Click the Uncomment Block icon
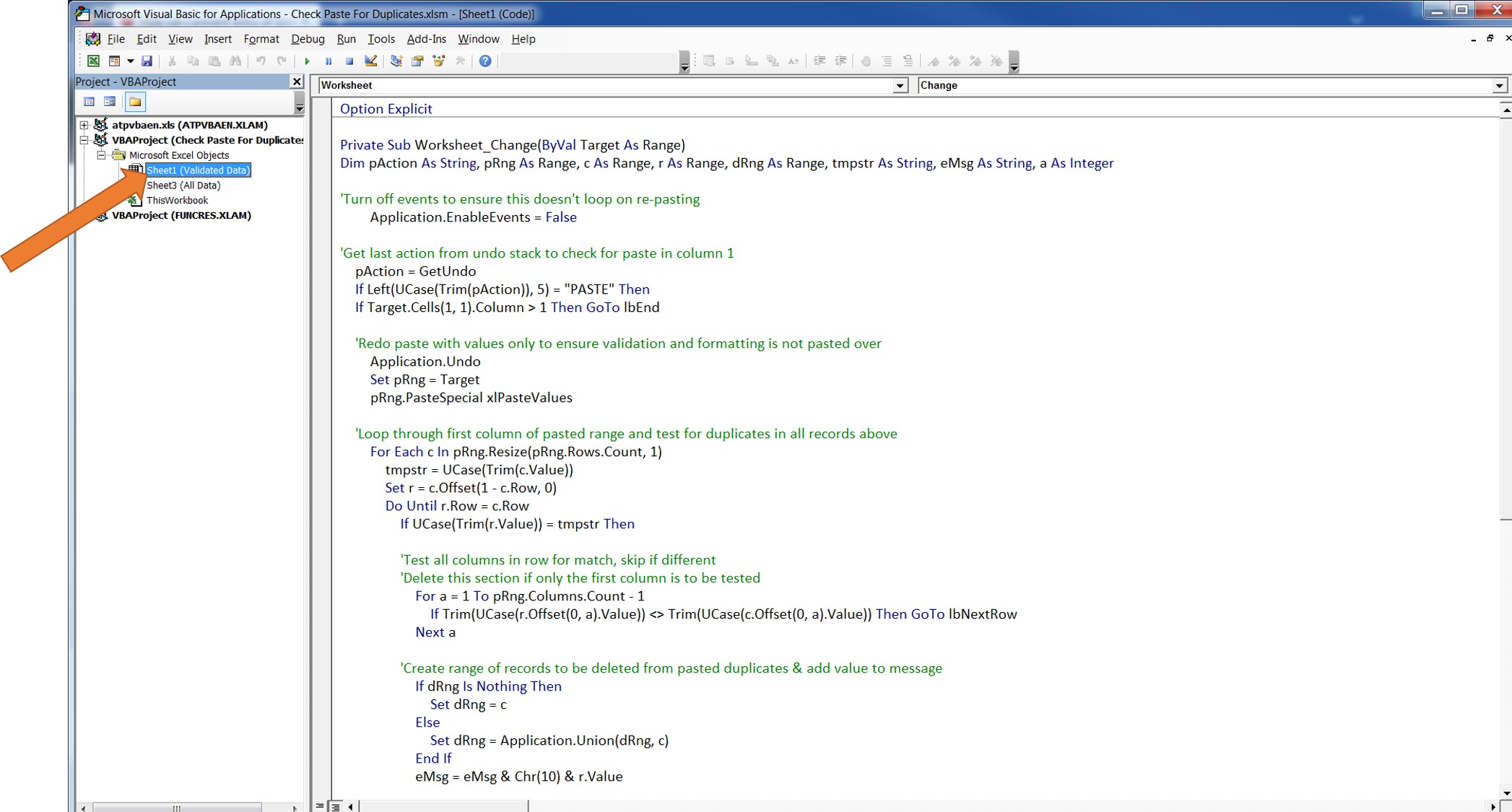The image size is (1512, 812). [908, 61]
